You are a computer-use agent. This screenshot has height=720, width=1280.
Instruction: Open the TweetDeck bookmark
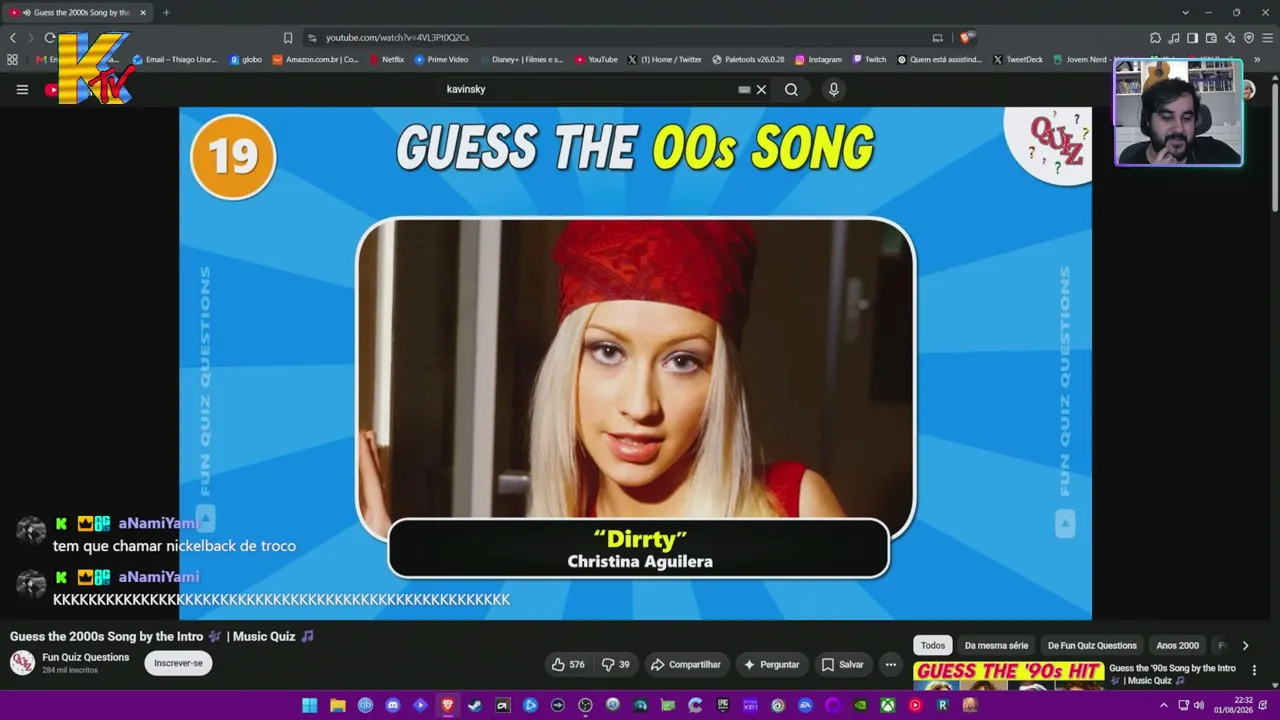1018,60
